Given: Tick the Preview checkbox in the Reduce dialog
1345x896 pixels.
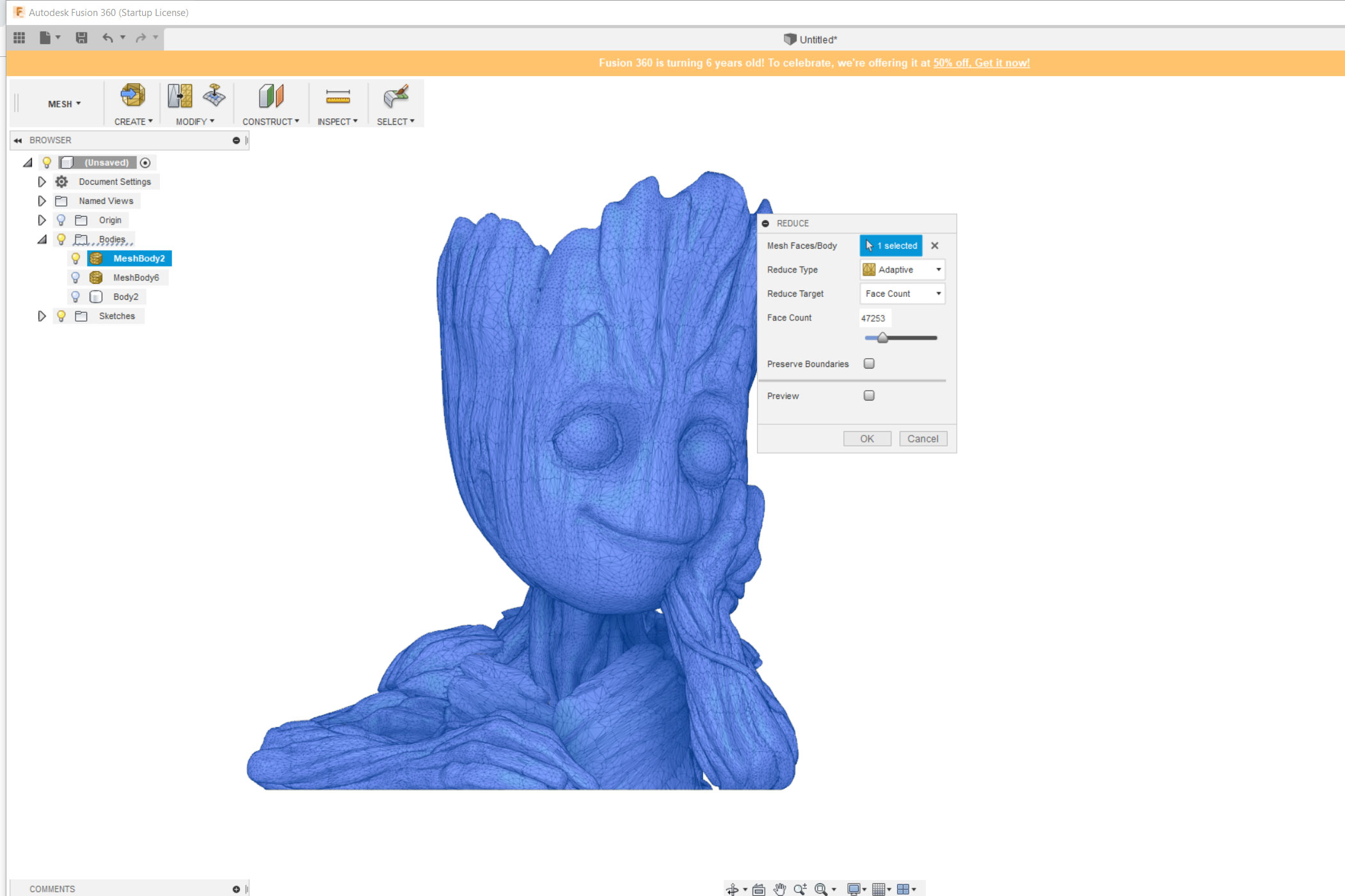Looking at the screenshot, I should 869,396.
